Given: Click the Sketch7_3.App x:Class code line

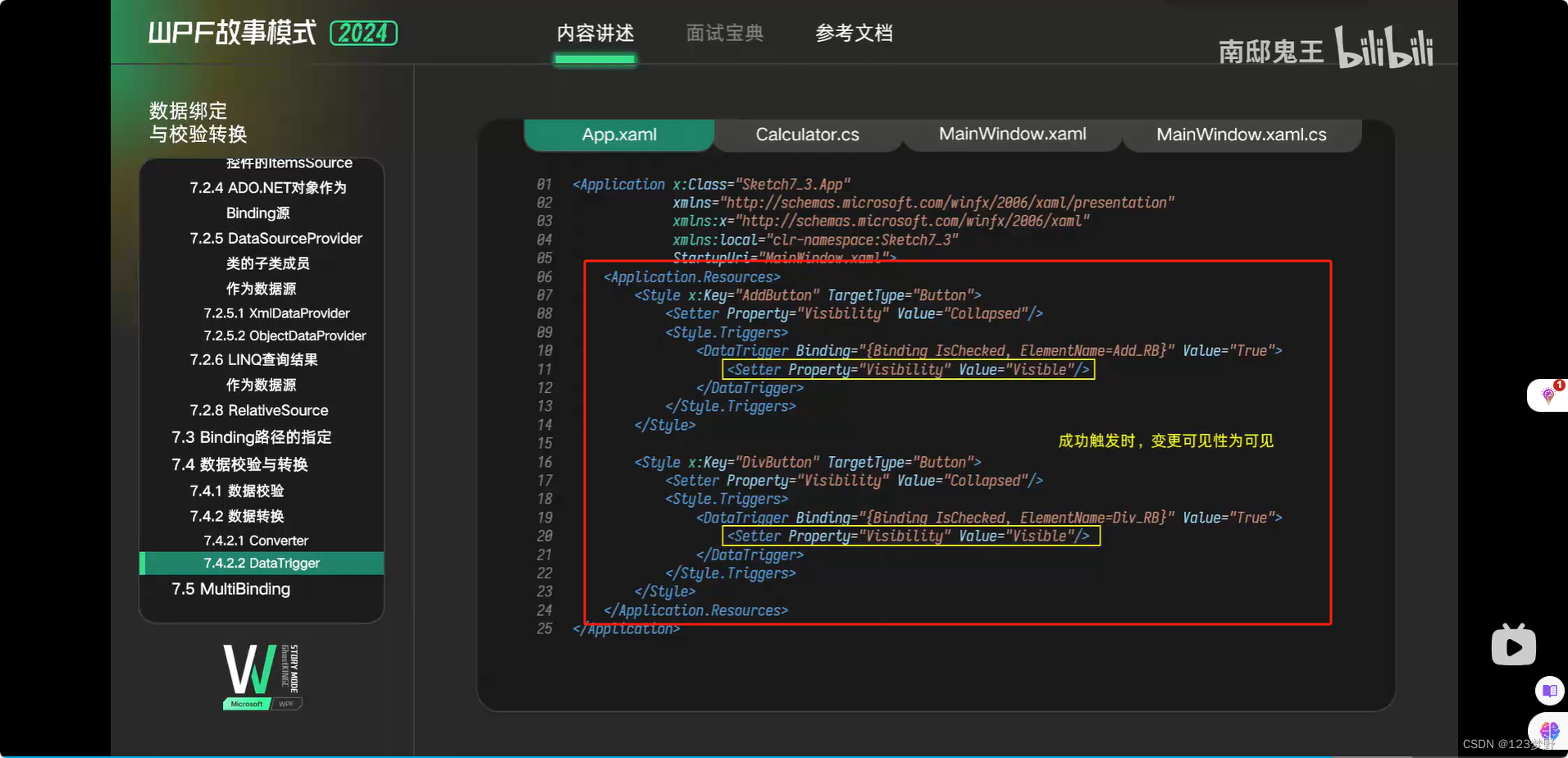Looking at the screenshot, I should [x=711, y=185].
